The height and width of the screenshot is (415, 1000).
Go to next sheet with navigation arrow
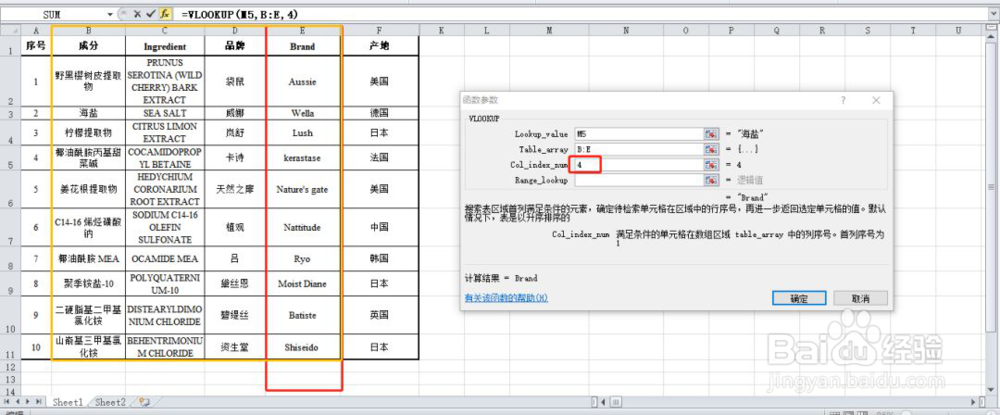coord(28,402)
